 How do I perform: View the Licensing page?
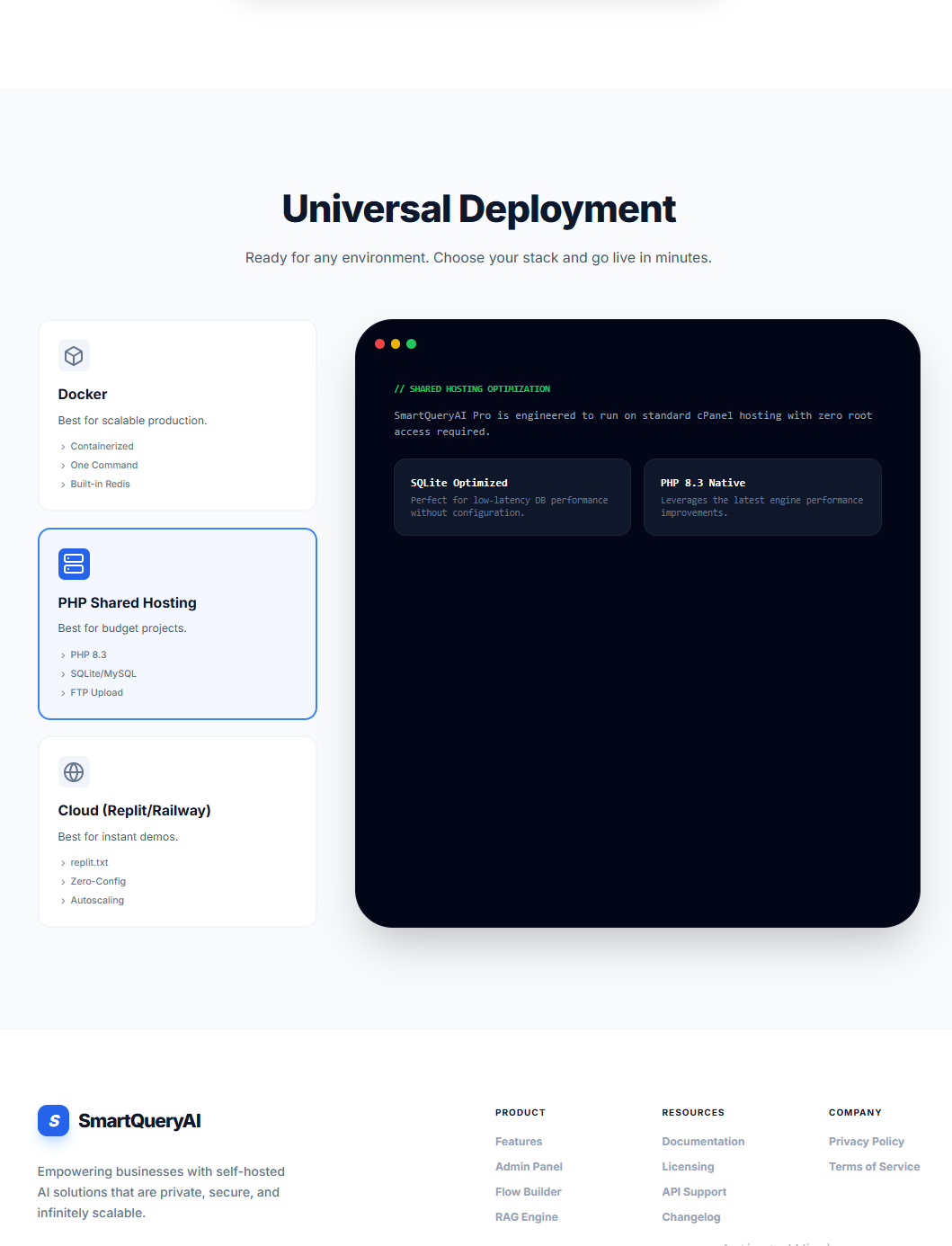(688, 1167)
